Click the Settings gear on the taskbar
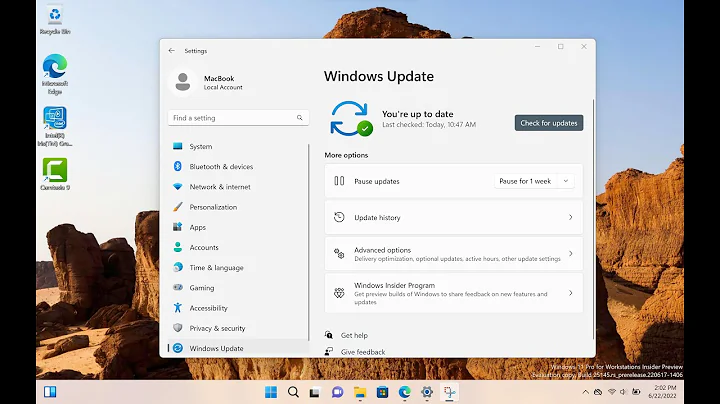The image size is (720, 404). 427,392
